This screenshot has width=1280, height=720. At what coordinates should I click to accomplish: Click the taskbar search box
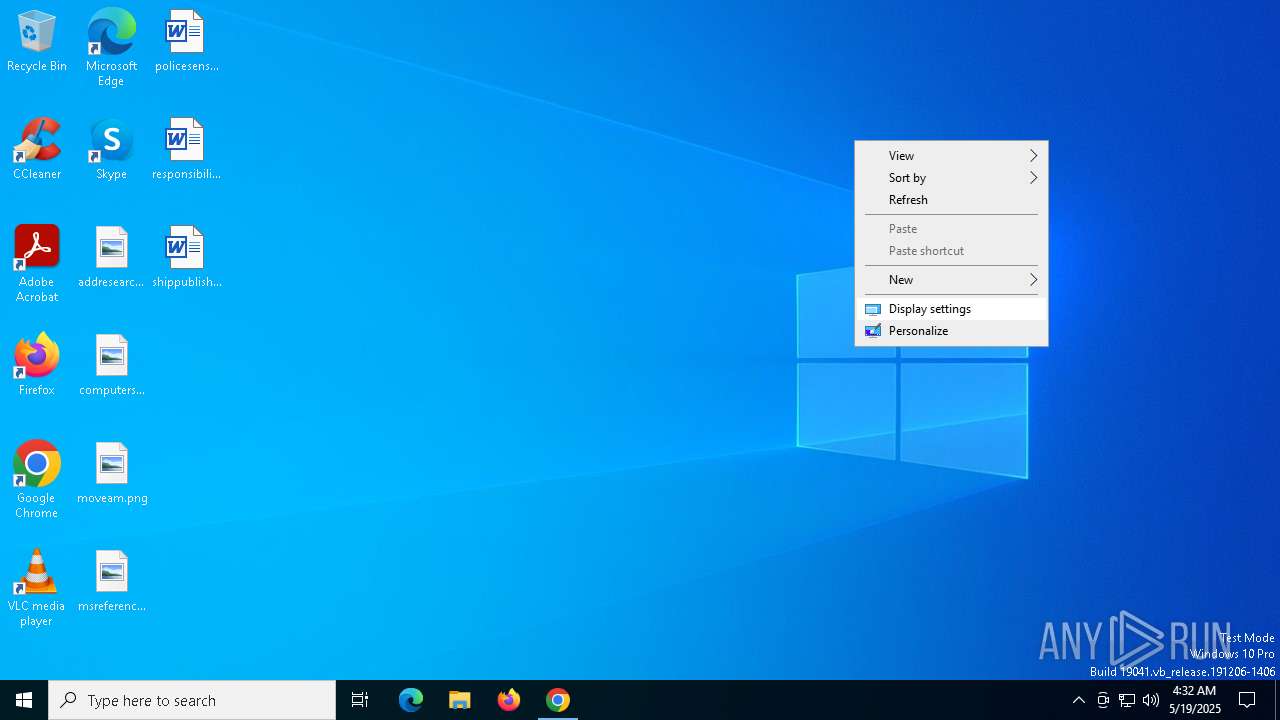pos(192,700)
